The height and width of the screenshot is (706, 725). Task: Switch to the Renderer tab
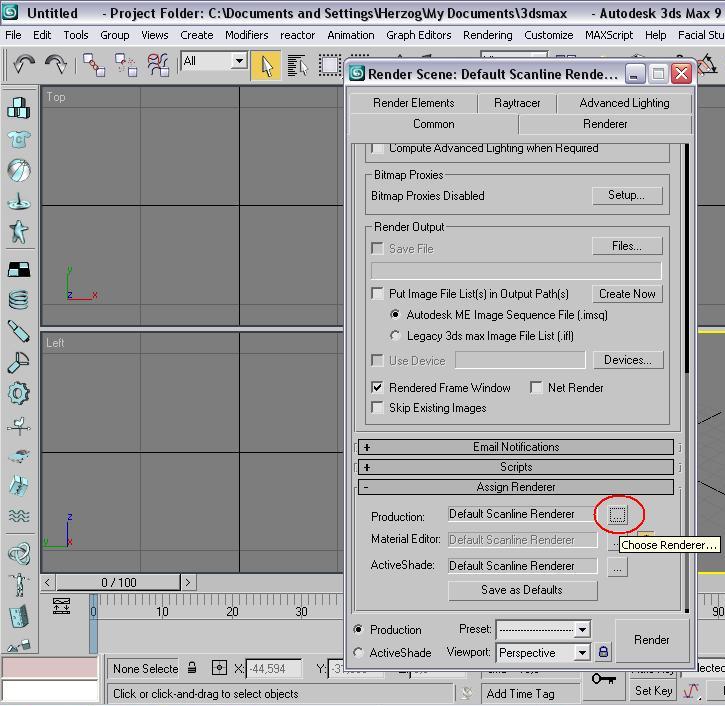pyautogui.click(x=605, y=124)
